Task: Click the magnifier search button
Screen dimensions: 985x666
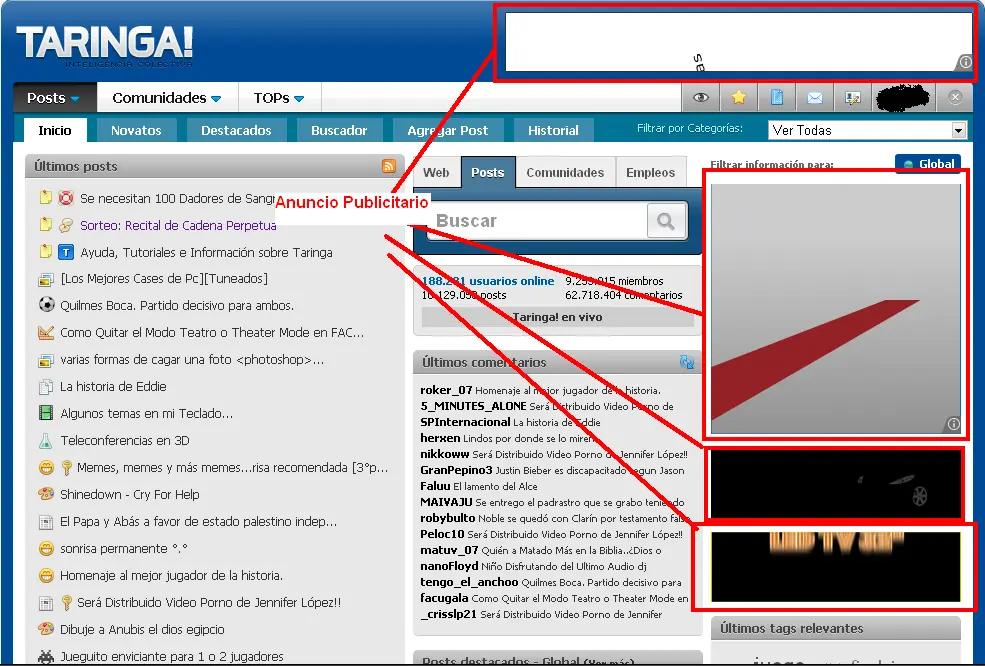Action: [x=666, y=221]
